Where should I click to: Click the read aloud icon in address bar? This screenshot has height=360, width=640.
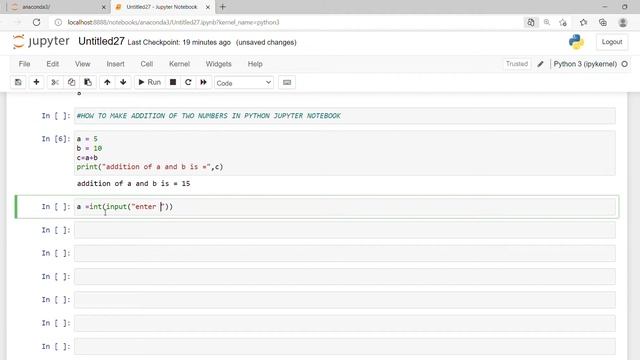pos(531,22)
